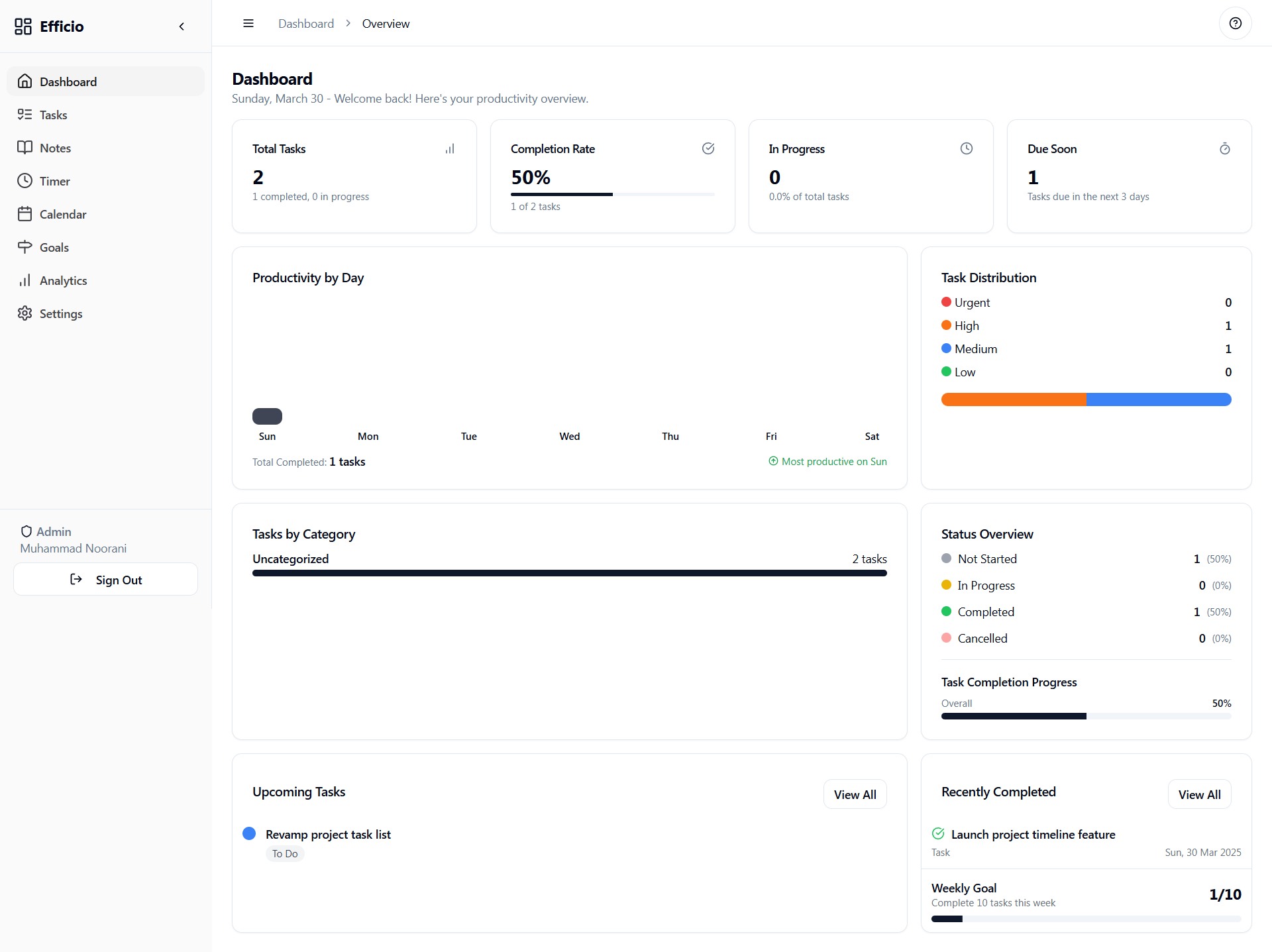The height and width of the screenshot is (952, 1272).
Task: Open Settings in the sidebar
Action: point(106,313)
